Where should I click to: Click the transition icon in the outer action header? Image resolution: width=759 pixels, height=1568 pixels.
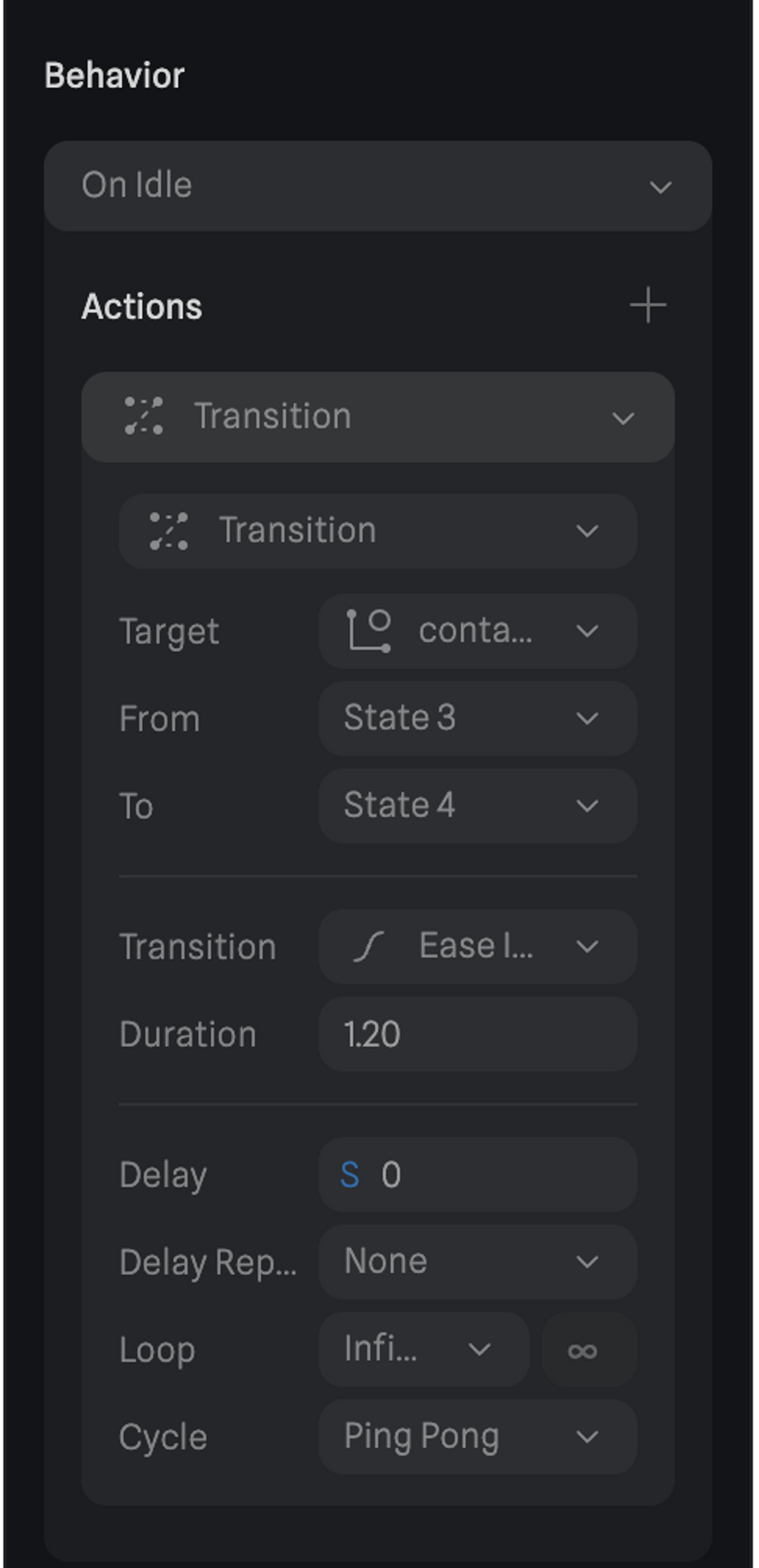[x=144, y=416]
